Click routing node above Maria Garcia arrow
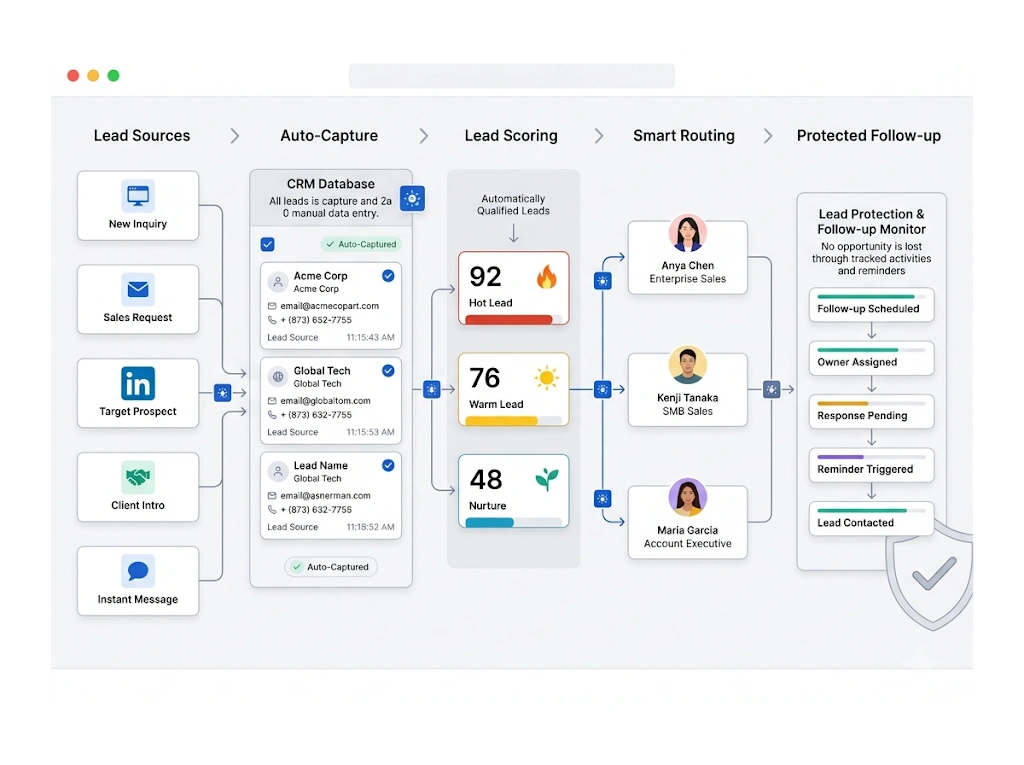 [x=603, y=499]
